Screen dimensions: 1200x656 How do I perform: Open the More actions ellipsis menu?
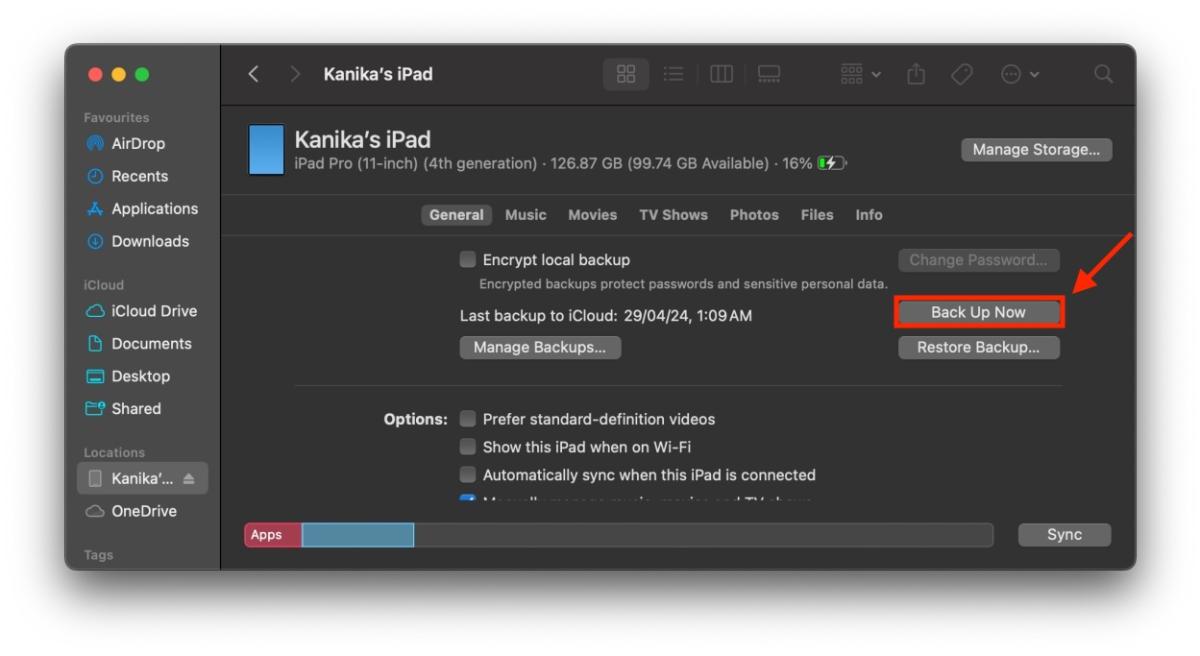tap(1013, 73)
